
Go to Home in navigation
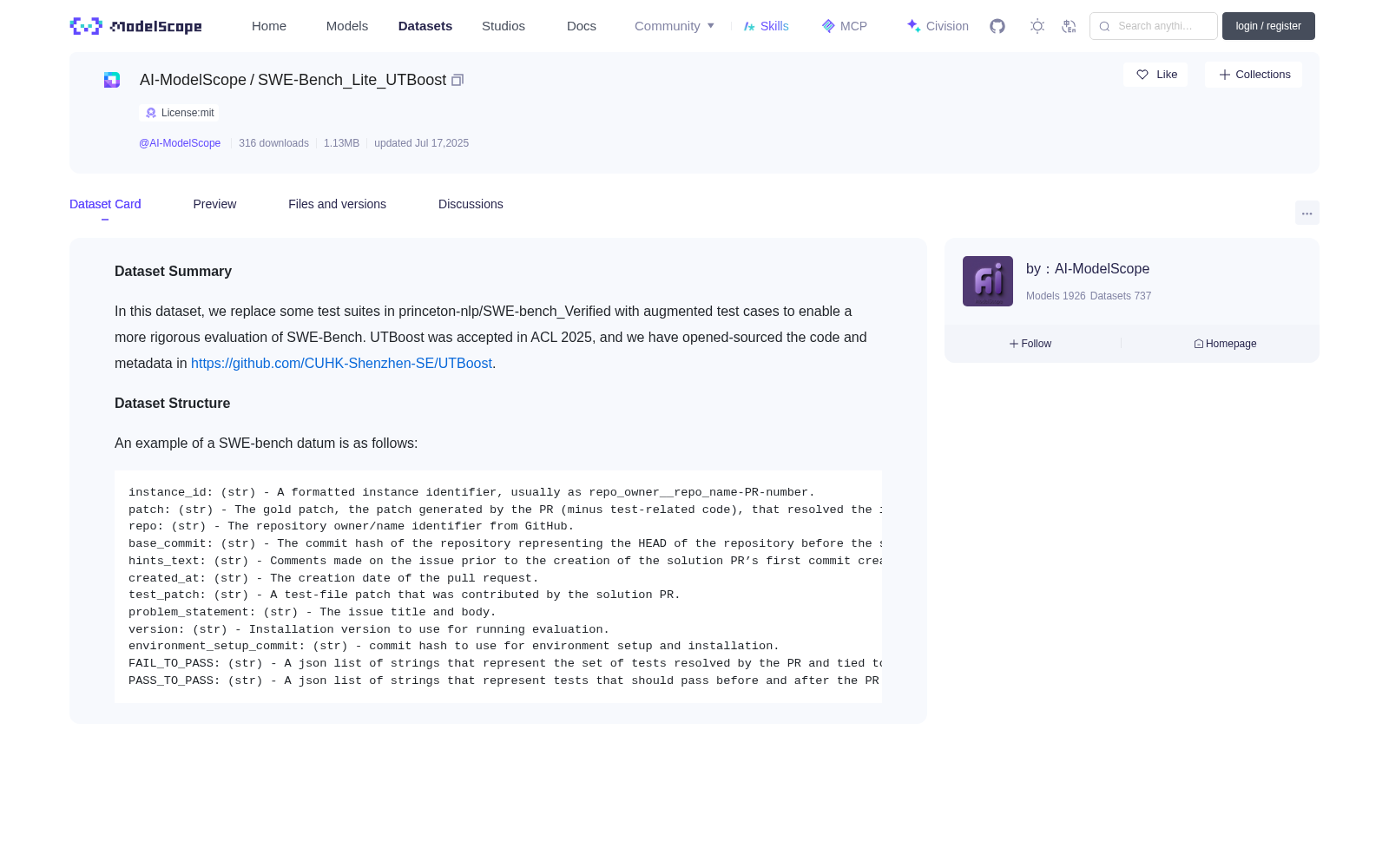coord(269,26)
